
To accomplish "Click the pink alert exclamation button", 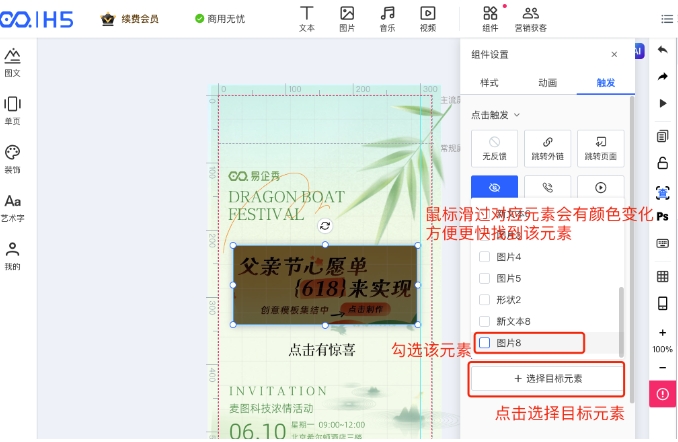I will [x=662, y=394].
